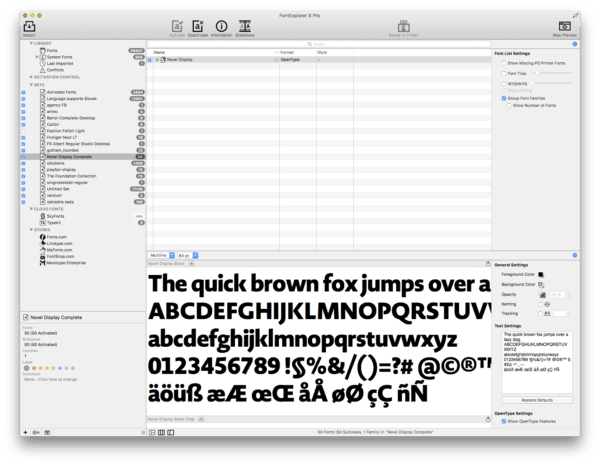The width and height of the screenshot is (600, 465).
Task: Click the Deactivate fonts icon
Action: point(196,25)
